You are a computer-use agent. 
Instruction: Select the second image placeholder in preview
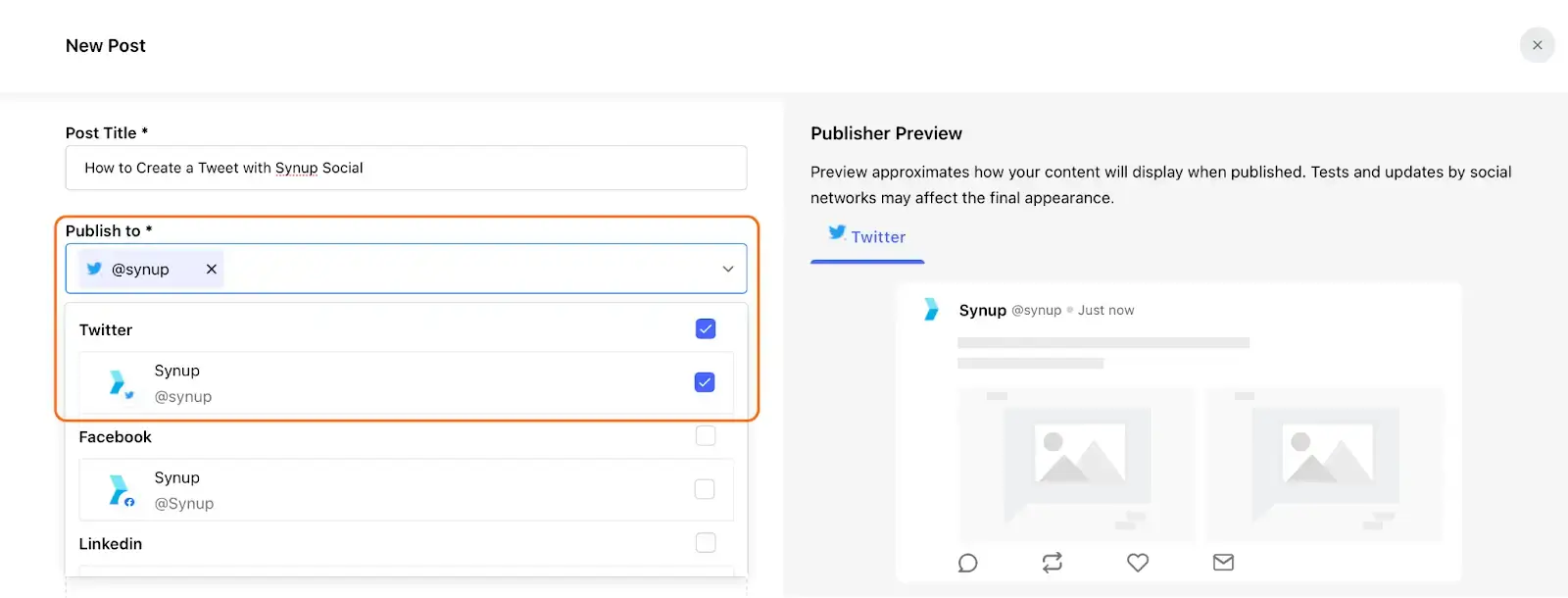click(x=1325, y=466)
